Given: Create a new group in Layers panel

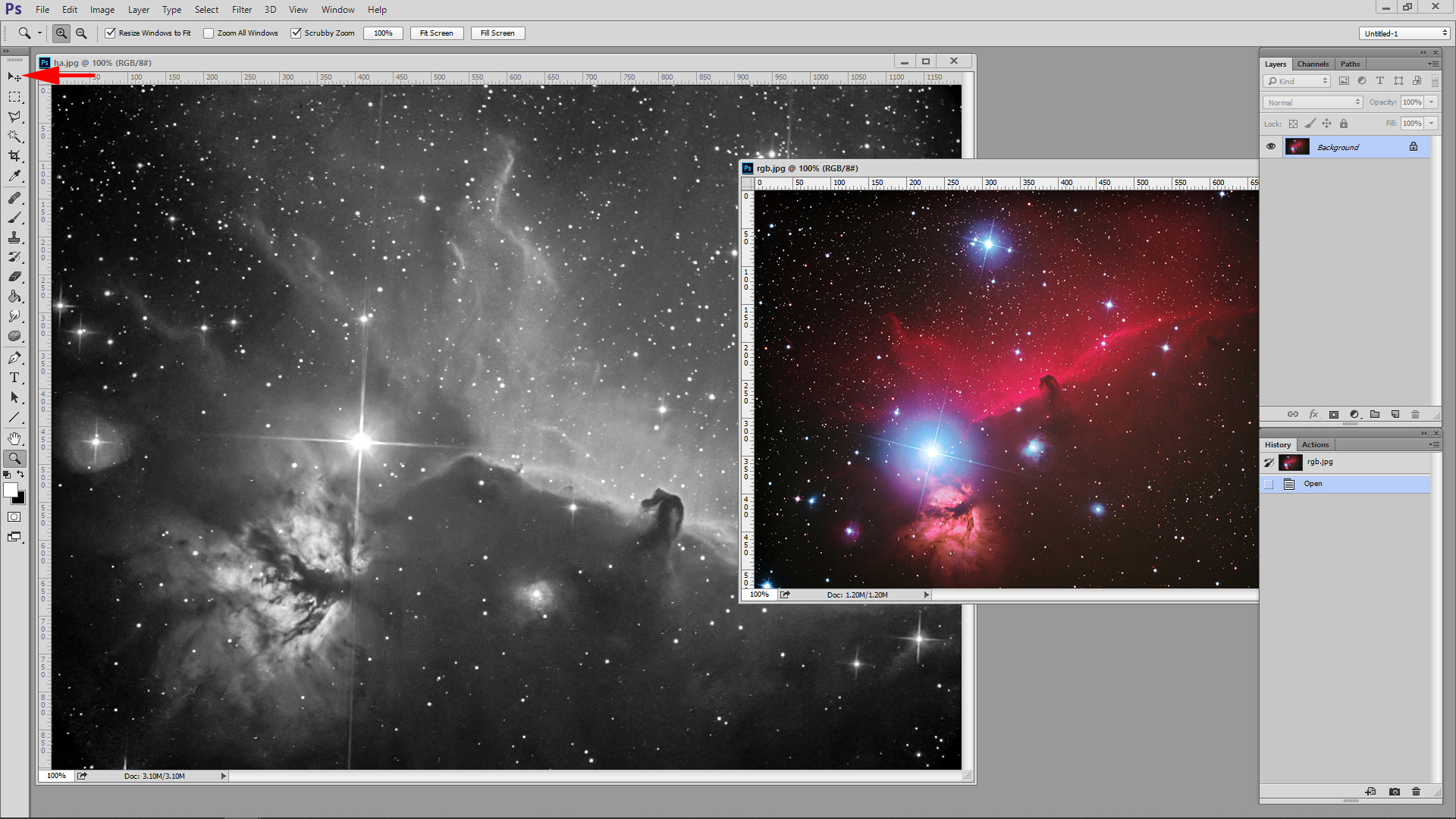Looking at the screenshot, I should pos(1375,414).
